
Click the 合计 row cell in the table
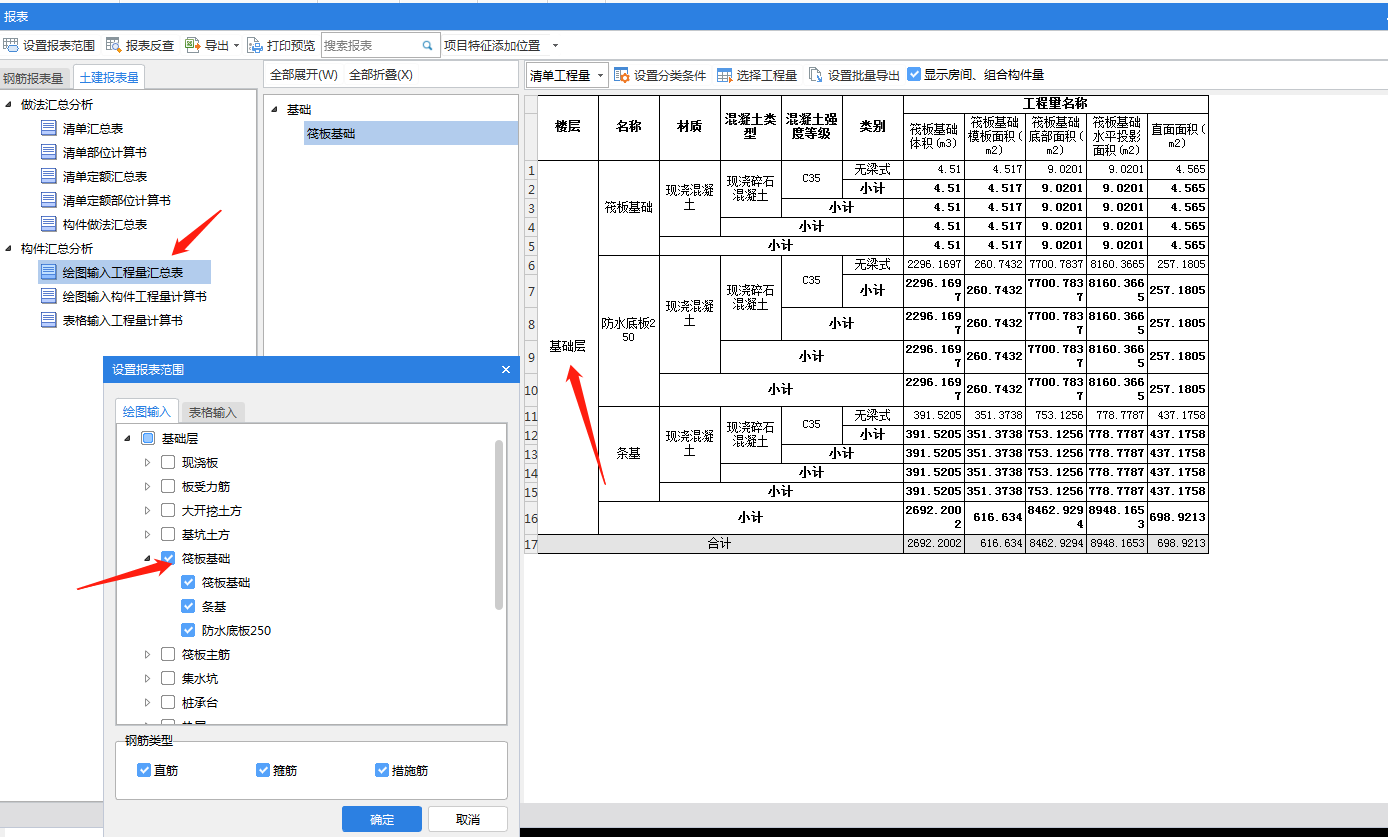(720, 544)
